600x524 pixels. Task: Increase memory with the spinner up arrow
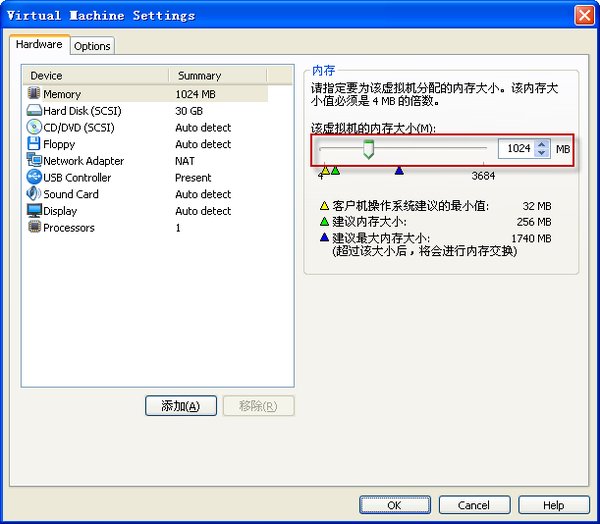[542, 144]
